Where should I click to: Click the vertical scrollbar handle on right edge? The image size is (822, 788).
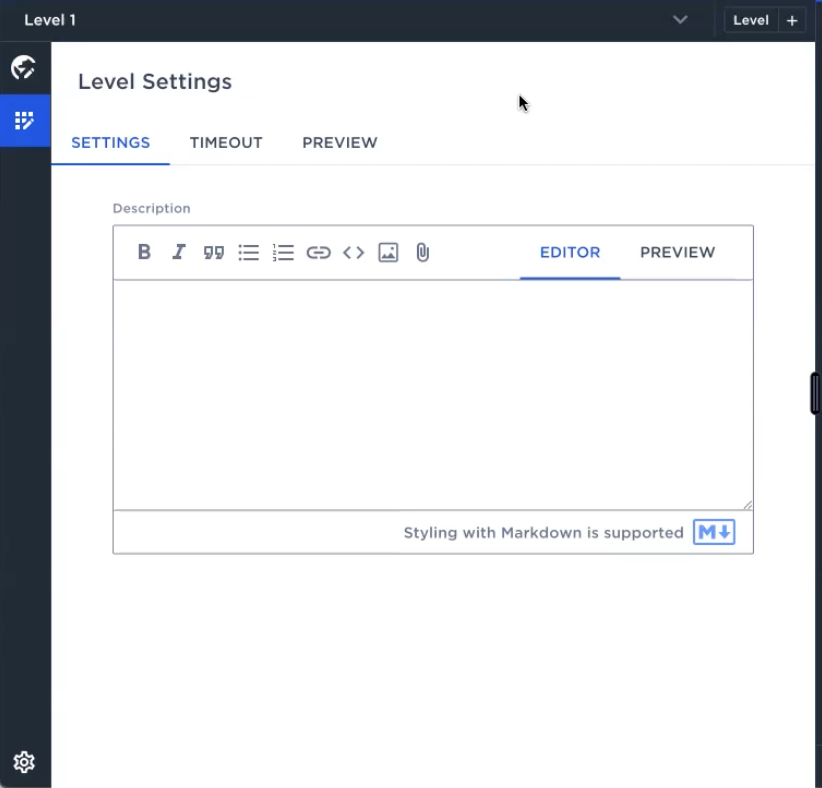tap(815, 393)
